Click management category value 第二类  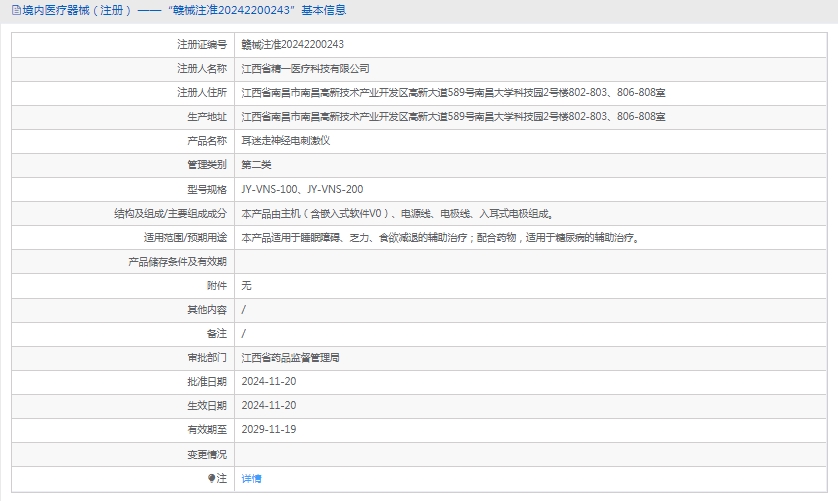pos(256,165)
